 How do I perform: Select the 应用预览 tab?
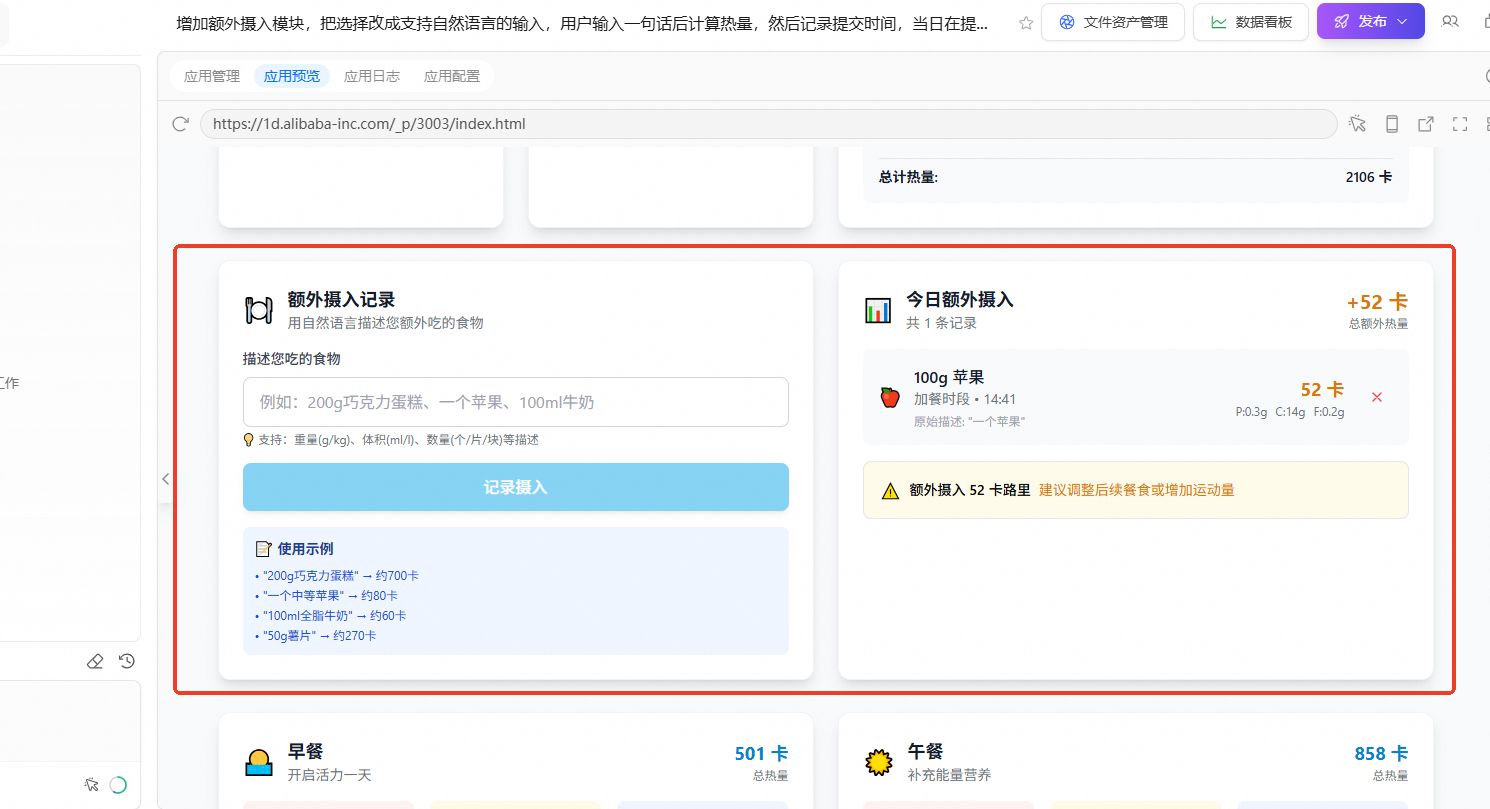coord(292,76)
